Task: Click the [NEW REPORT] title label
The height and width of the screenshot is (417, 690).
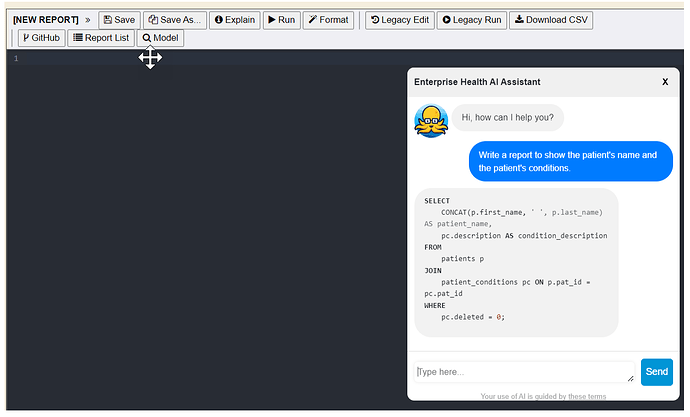Action: click(45, 20)
